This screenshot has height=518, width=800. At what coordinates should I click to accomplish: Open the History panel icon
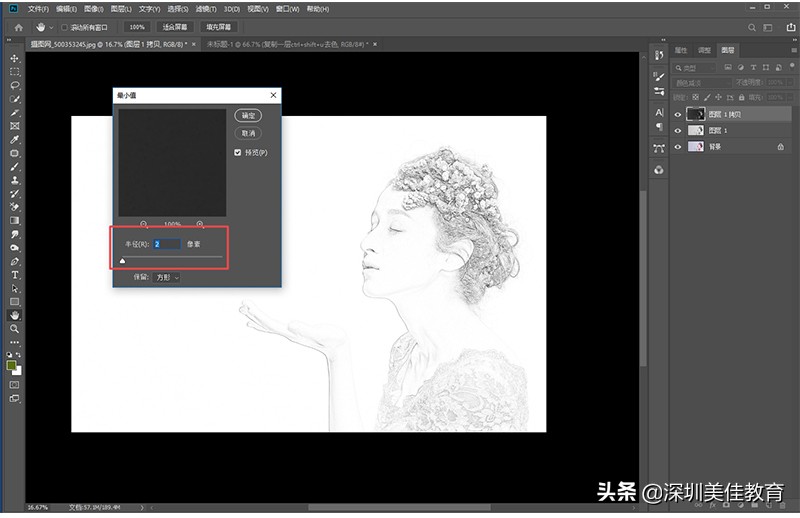pos(659,55)
